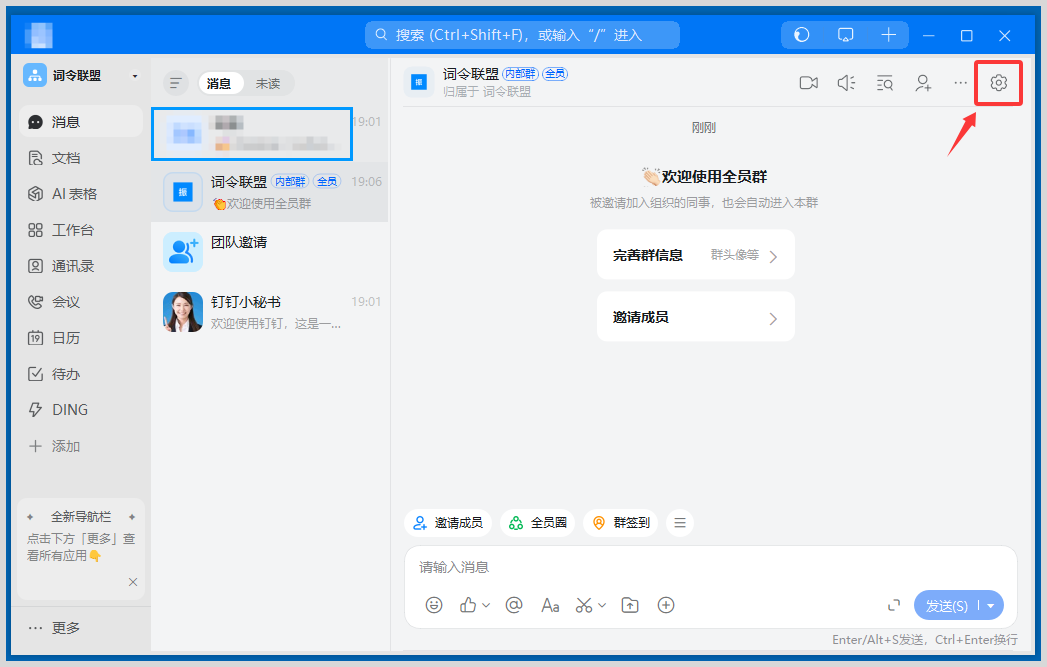1047x667 pixels.
Task: Click the message input field
Action: coord(700,567)
